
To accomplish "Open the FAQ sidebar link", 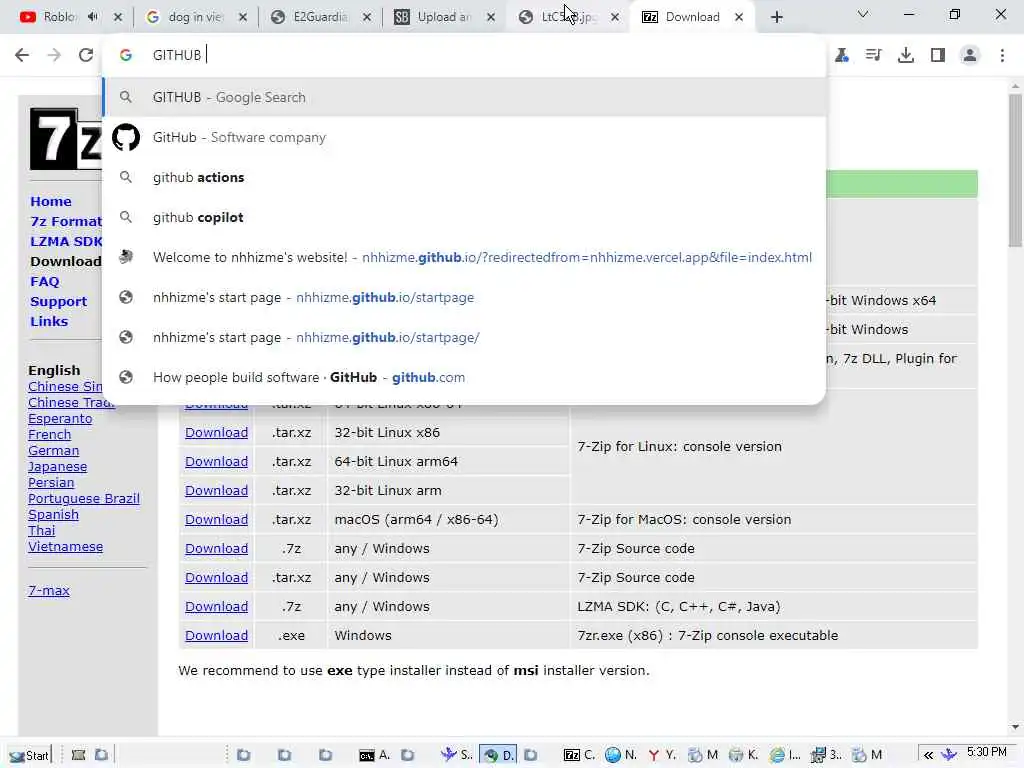I will (x=44, y=281).
